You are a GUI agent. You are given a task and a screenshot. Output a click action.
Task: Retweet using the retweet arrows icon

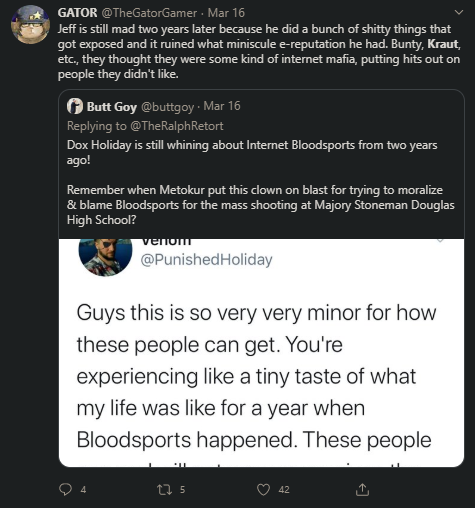click(x=165, y=489)
